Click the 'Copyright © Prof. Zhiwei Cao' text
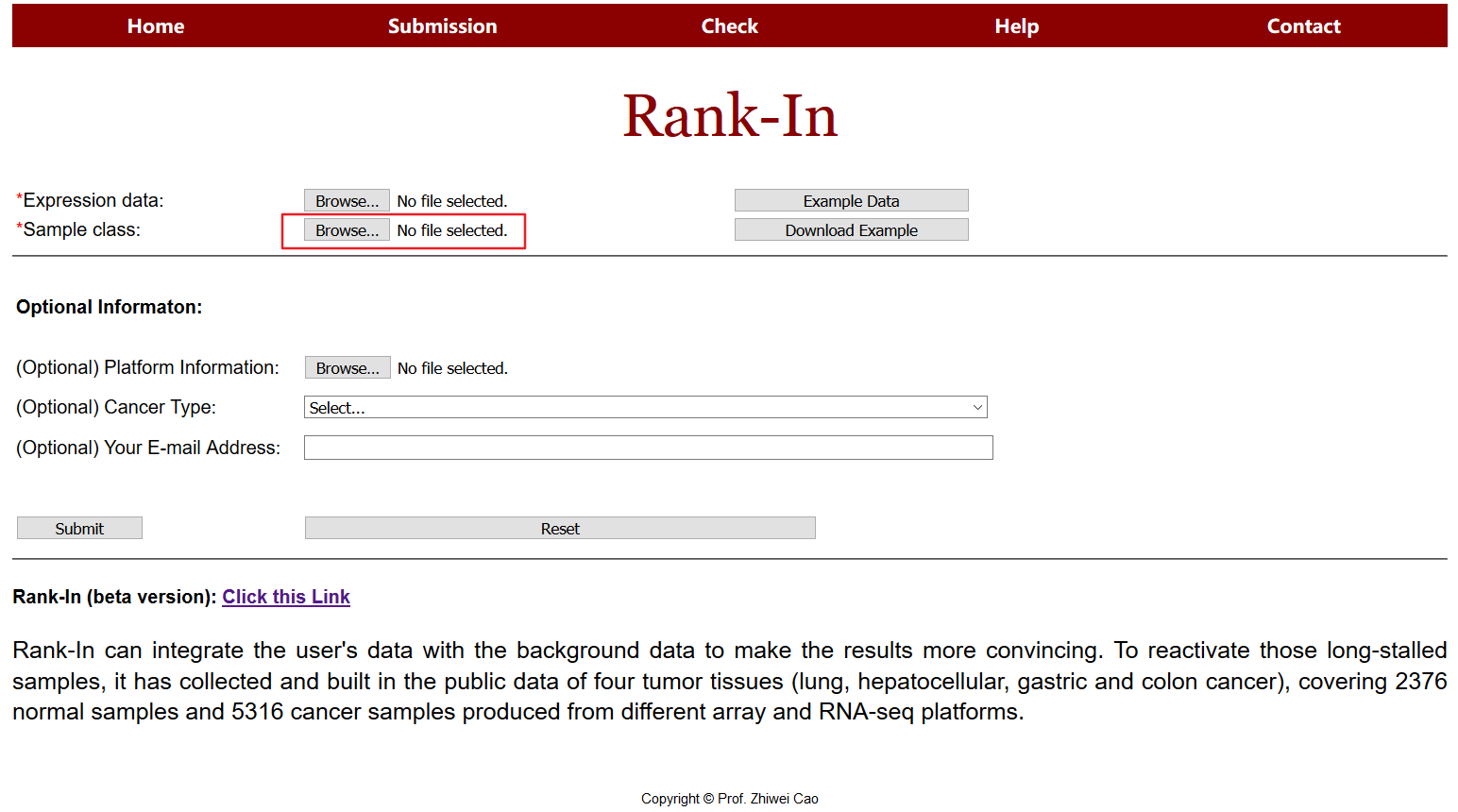1458x812 pixels. [730, 799]
